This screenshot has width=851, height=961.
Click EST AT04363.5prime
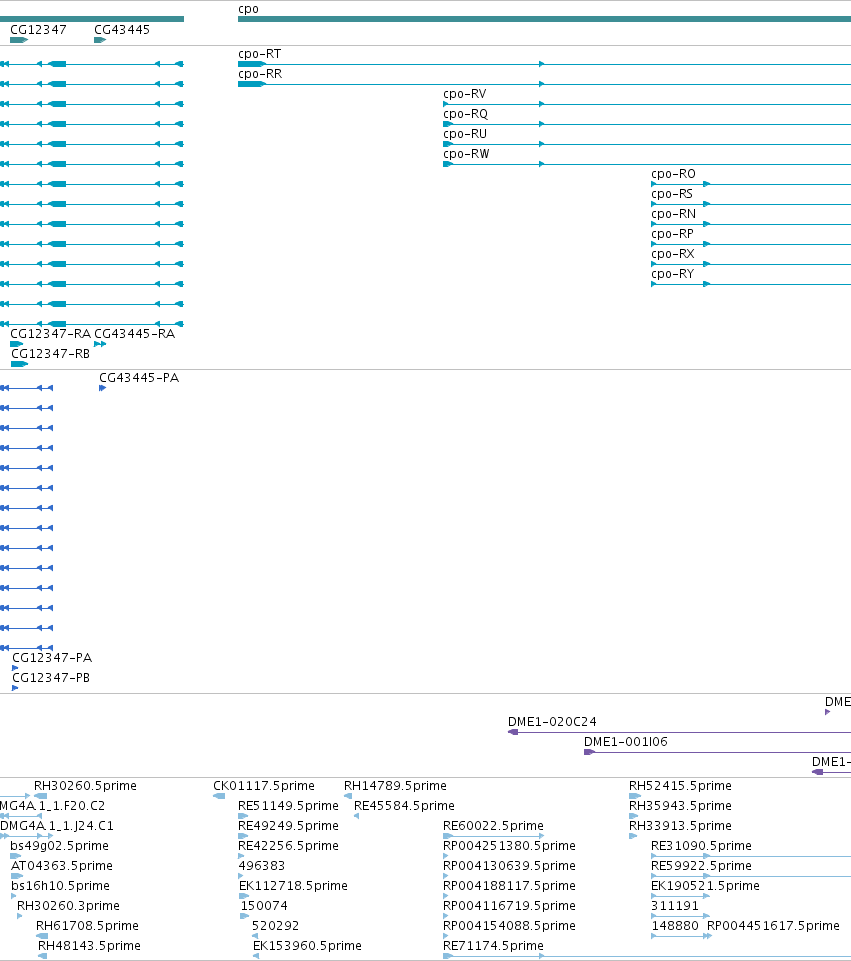62,866
